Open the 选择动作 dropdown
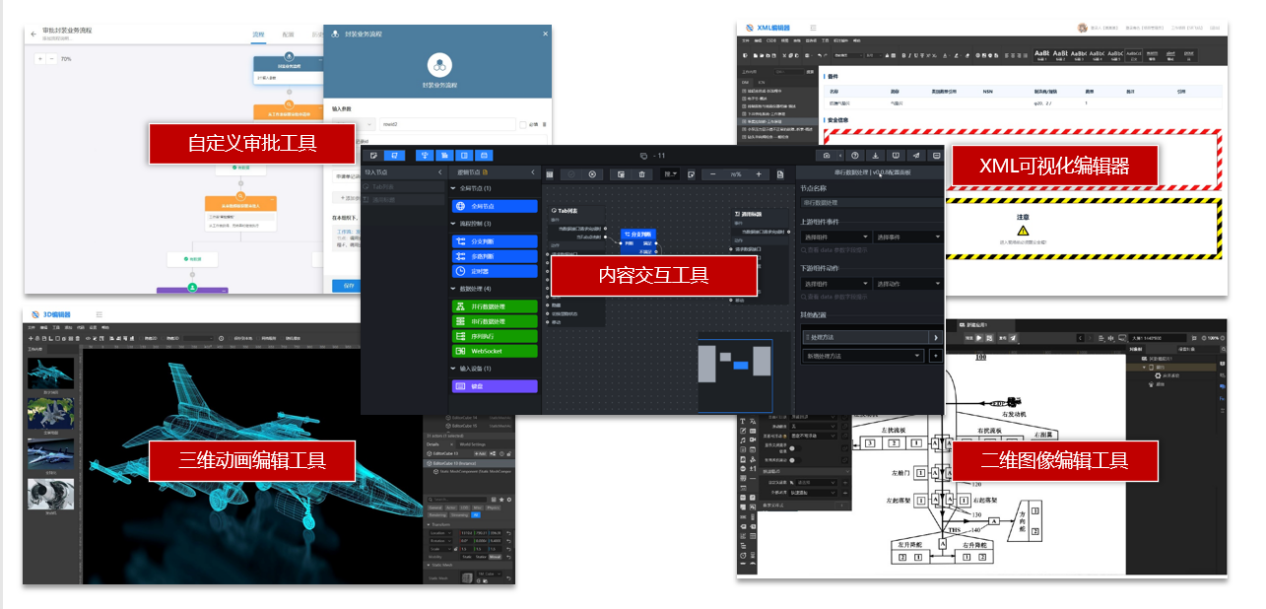The height and width of the screenshot is (609, 1266). pos(907,284)
